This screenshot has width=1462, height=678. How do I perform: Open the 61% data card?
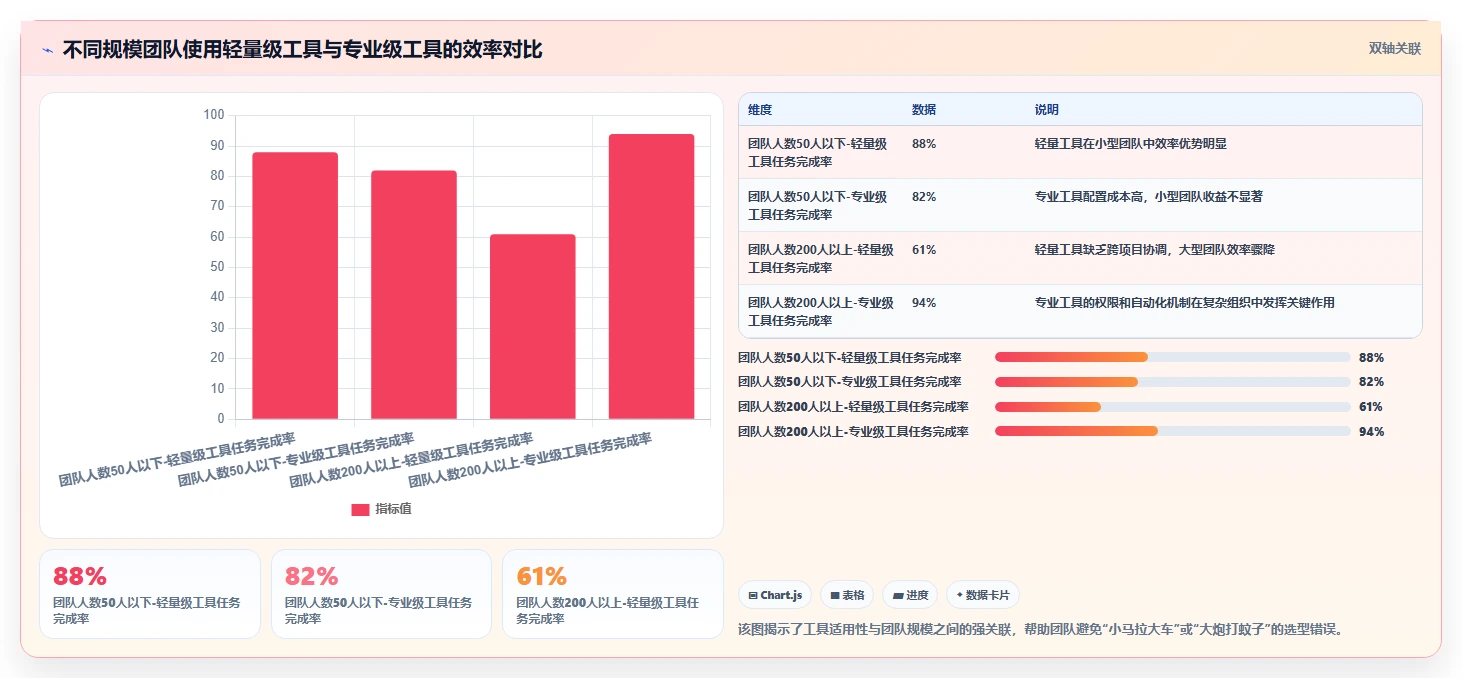(612, 594)
